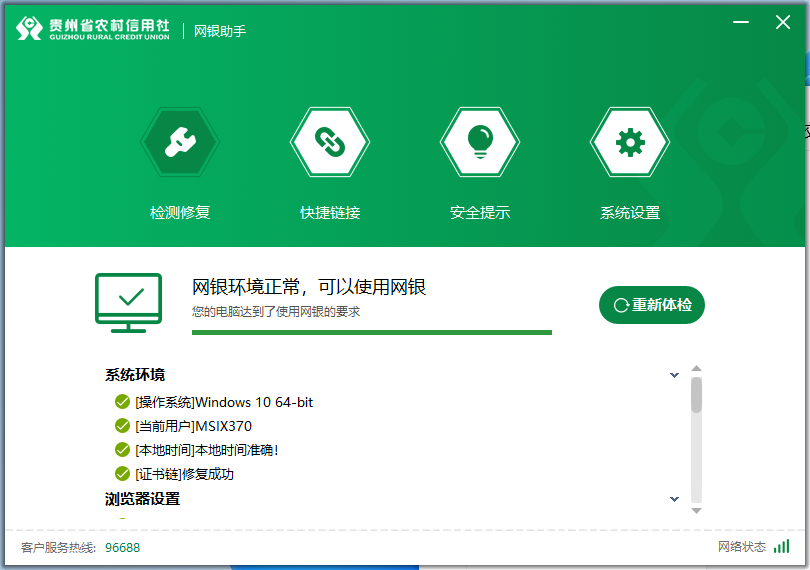Image resolution: width=810 pixels, height=570 pixels.
Task: Open the chain-link hexagon icon for 快捷链接
Action: click(330, 142)
